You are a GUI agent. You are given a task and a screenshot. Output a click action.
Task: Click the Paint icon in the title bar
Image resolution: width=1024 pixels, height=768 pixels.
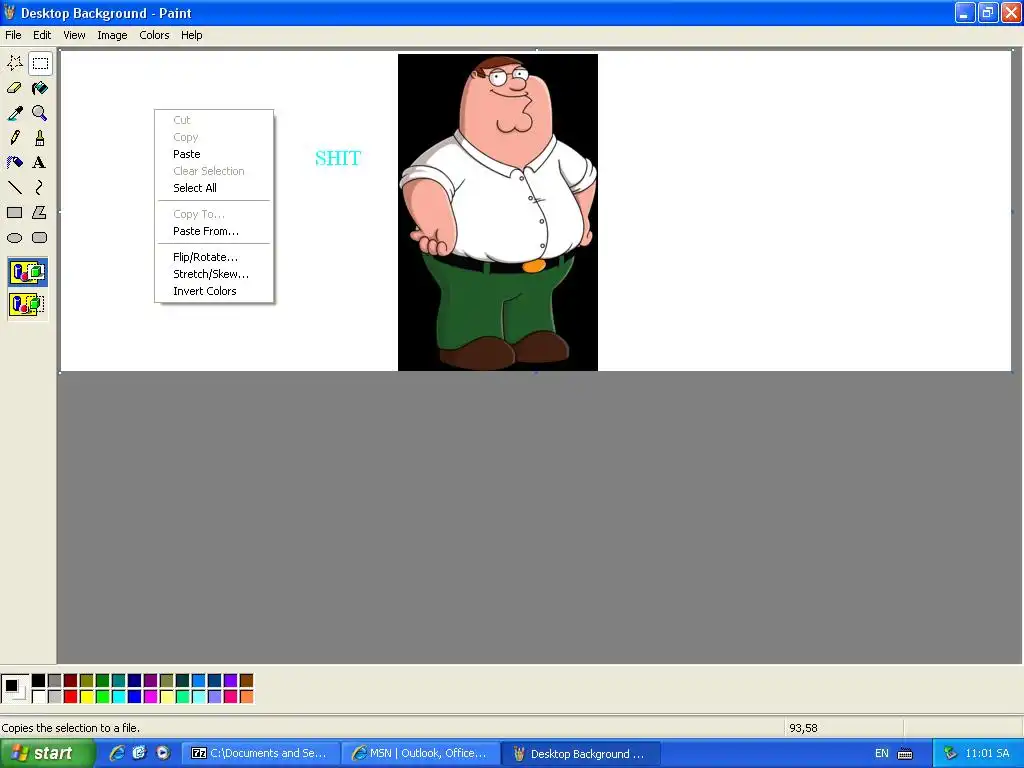(x=9, y=12)
